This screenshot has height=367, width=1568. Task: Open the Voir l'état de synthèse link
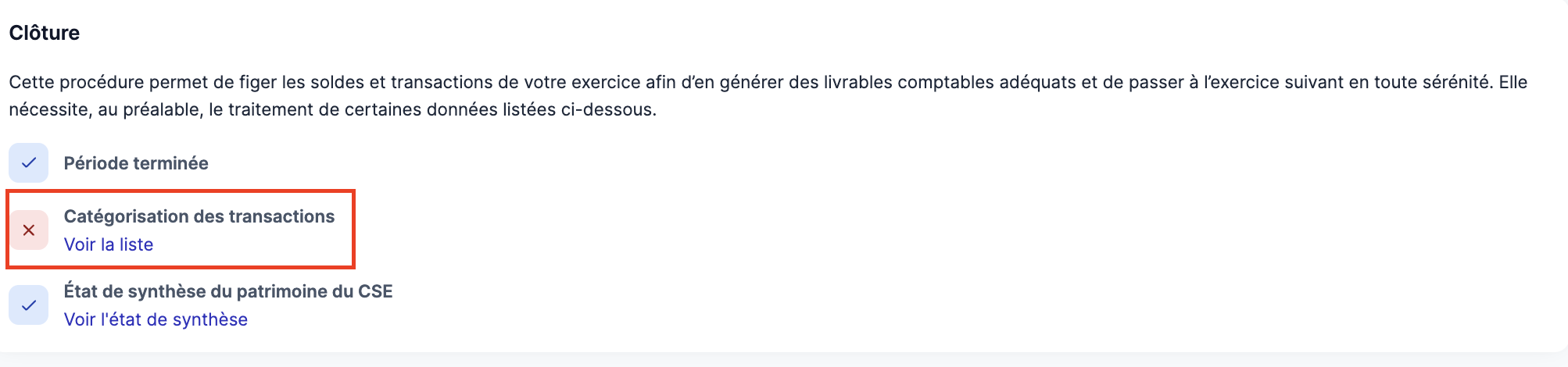(x=156, y=319)
